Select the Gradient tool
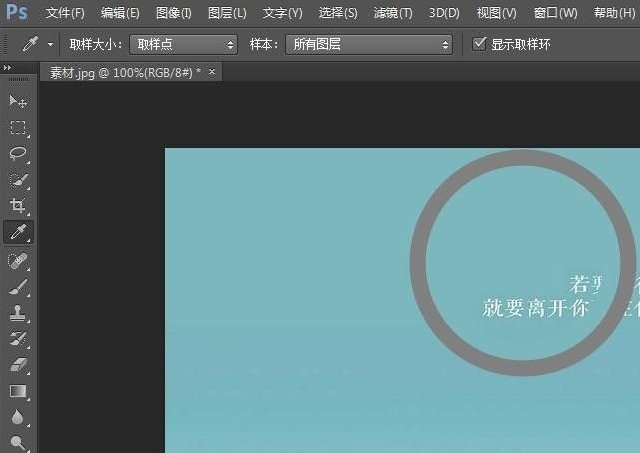Screen dimensions: 640x453 (18, 391)
